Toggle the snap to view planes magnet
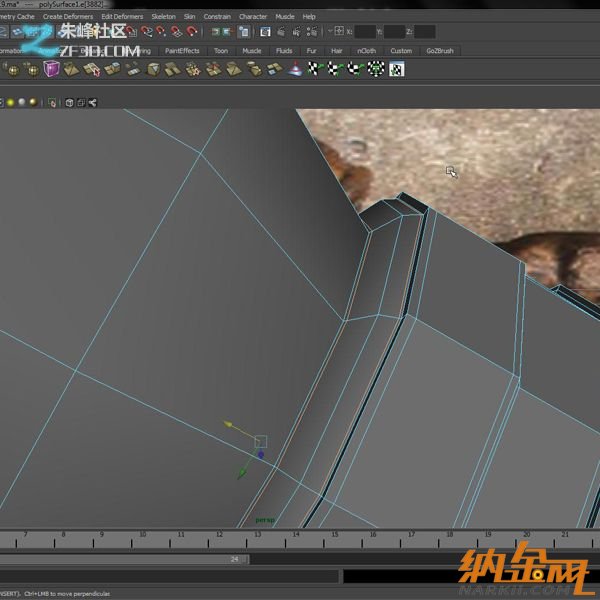 (176, 31)
